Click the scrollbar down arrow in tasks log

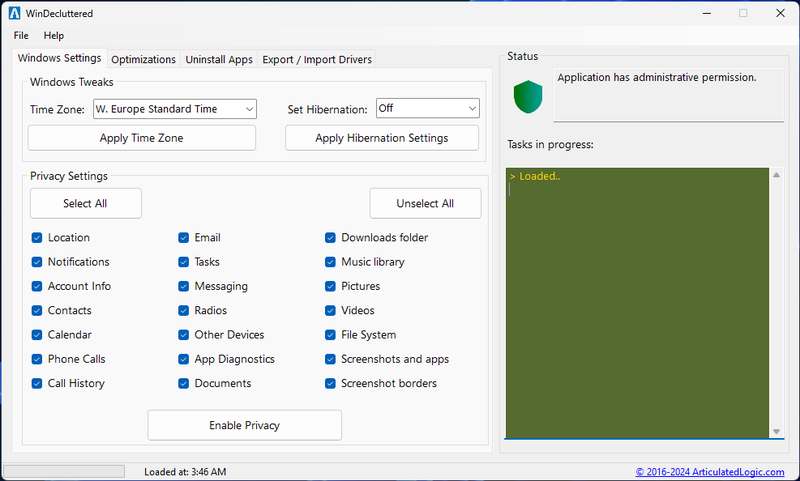(x=777, y=431)
